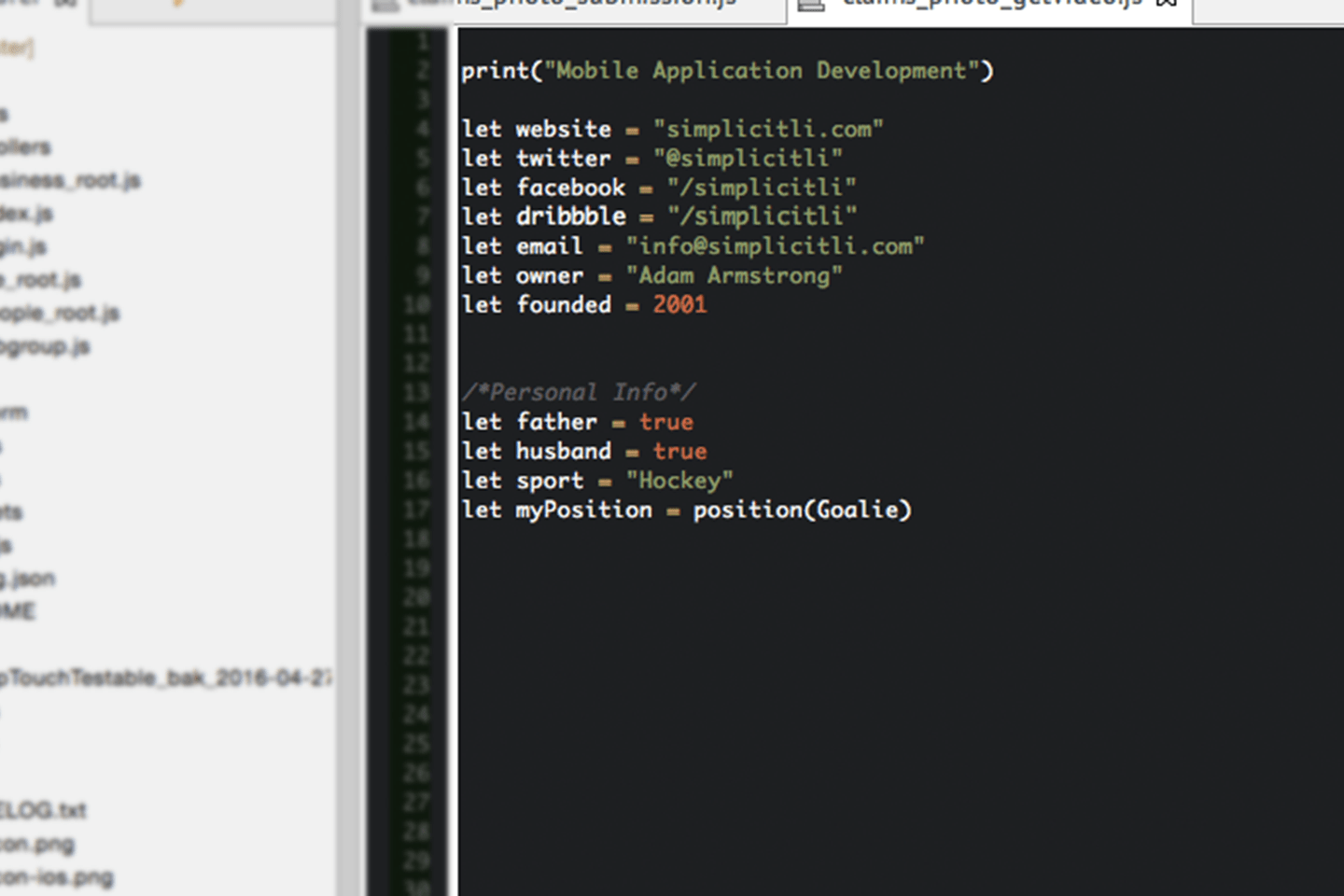The width and height of the screenshot is (1344, 896).
Task: Click the "simplicitli.com" string on the website line
Action: 768,129
